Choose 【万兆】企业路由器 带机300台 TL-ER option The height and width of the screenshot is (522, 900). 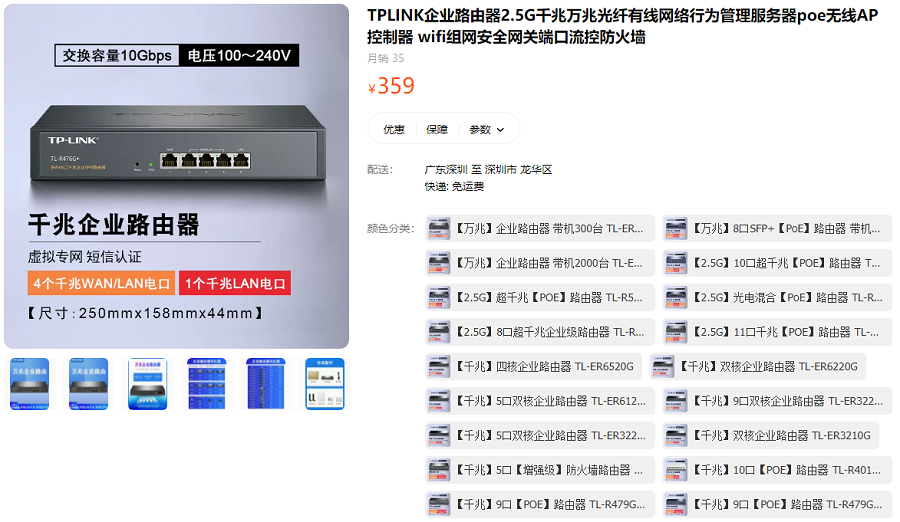[x=540, y=229]
